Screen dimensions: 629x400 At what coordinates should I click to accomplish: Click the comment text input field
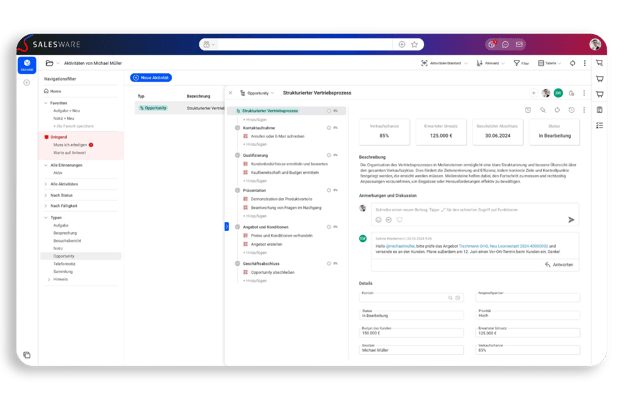[x=446, y=210]
